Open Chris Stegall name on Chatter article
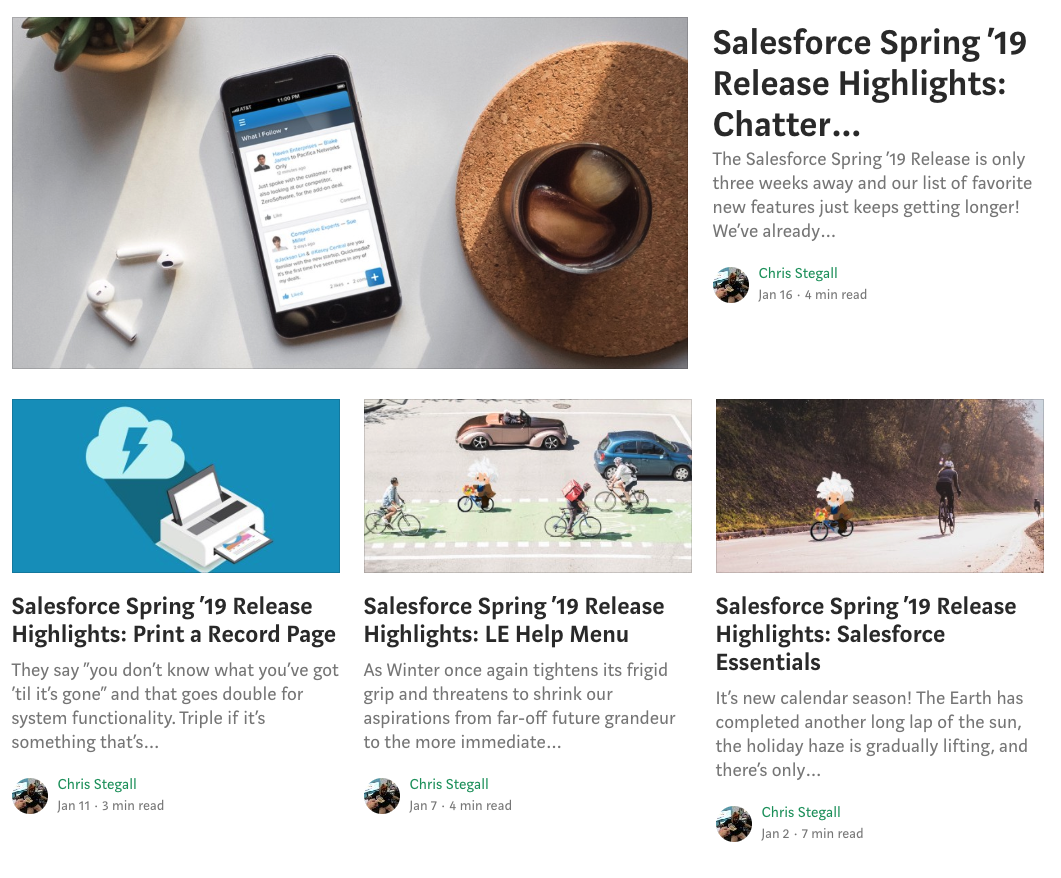The width and height of the screenshot is (1061, 878). point(798,273)
